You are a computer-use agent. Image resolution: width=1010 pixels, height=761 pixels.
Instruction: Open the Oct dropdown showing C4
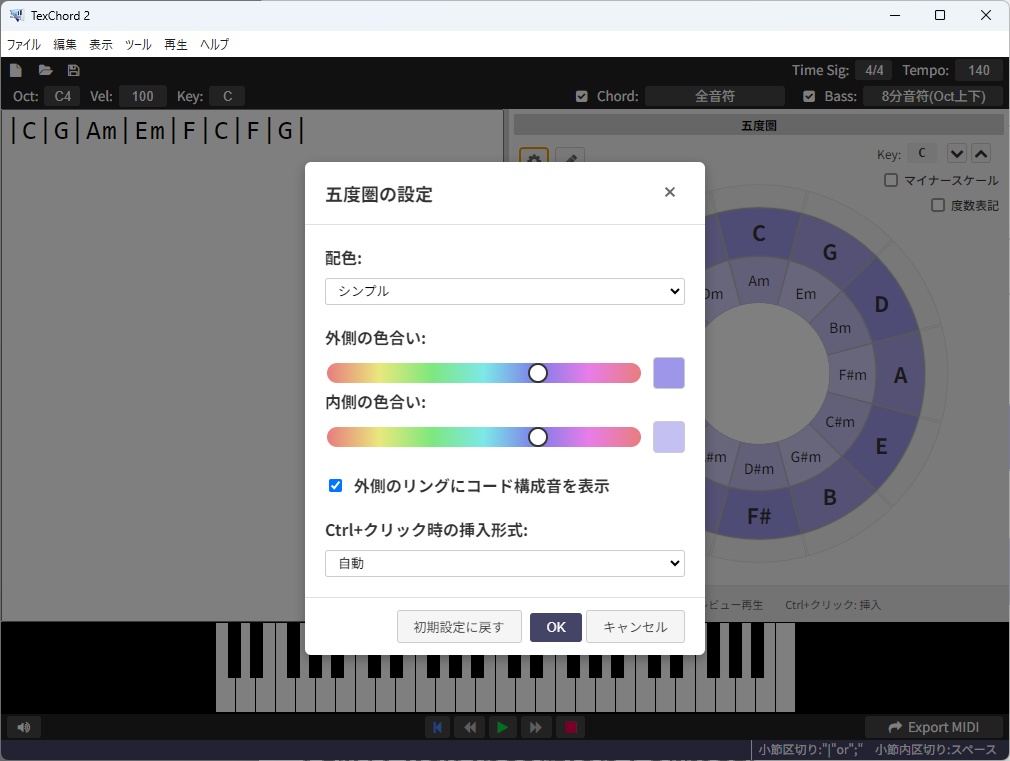tap(62, 97)
